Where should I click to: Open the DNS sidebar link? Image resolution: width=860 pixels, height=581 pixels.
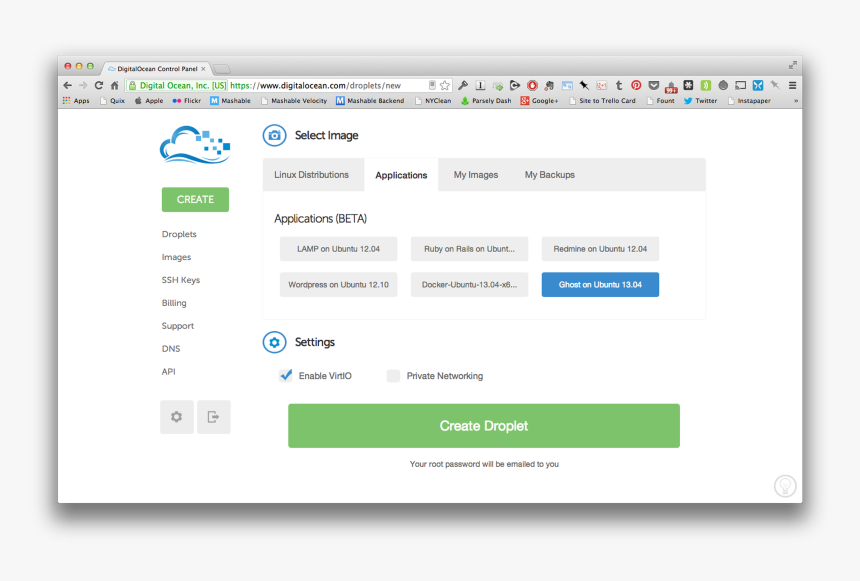171,349
